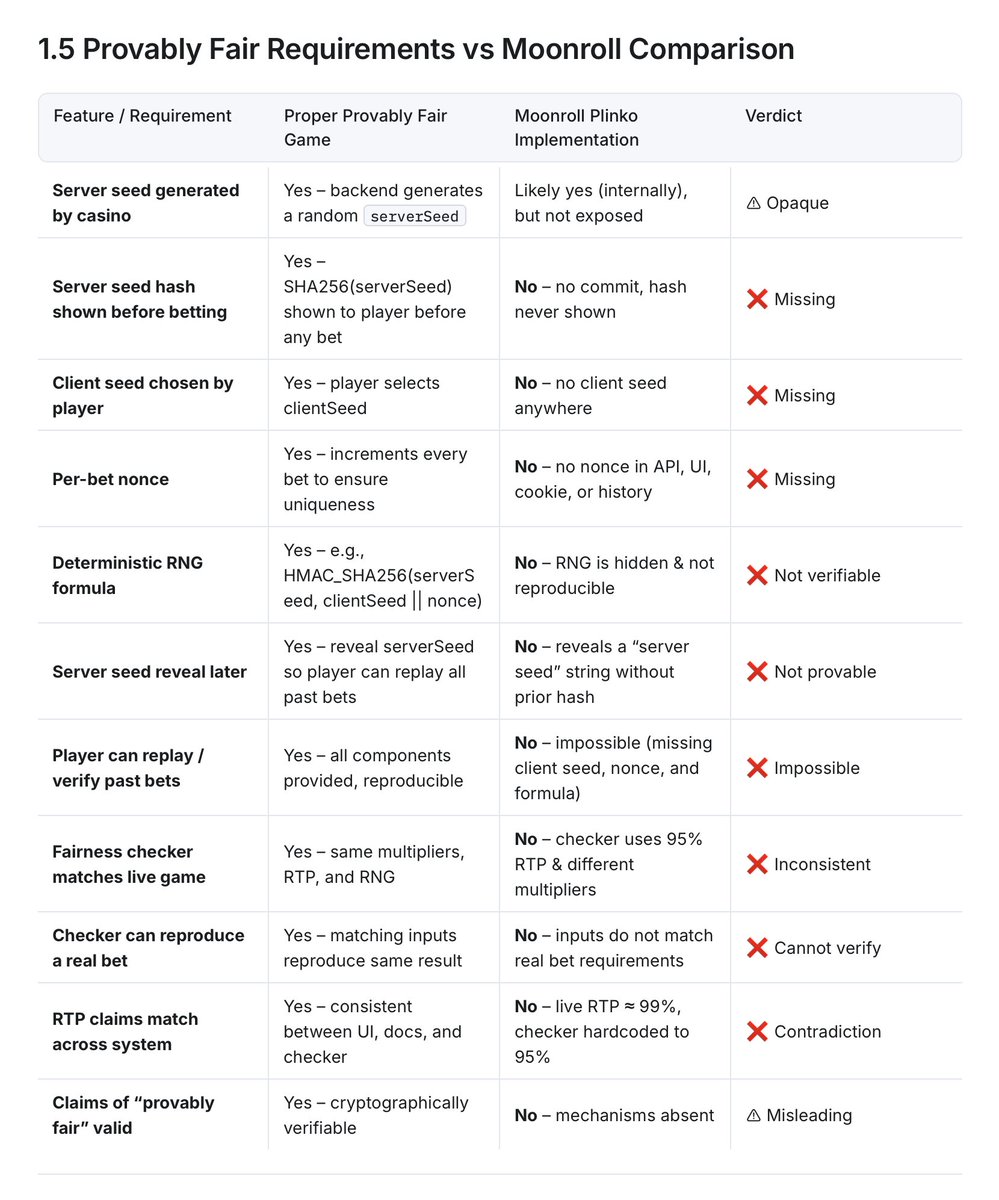Click the warning icon beside Opaque
Screen dimensions: 999x1200
click(x=753, y=203)
